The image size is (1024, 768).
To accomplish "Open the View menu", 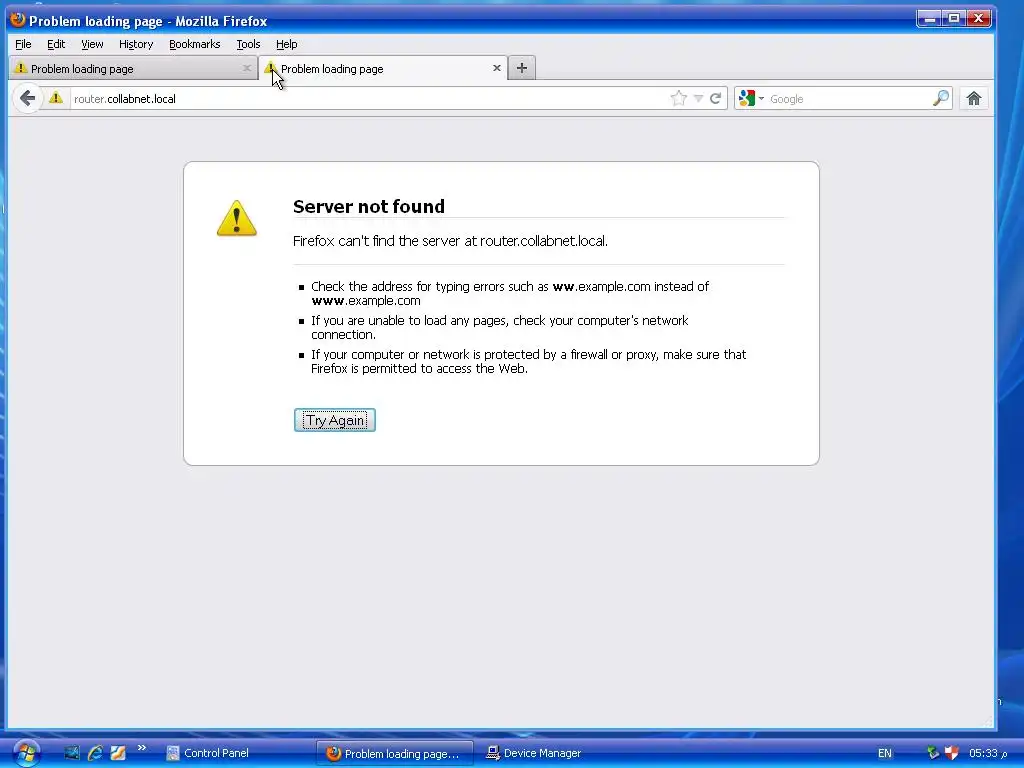I will [92, 44].
